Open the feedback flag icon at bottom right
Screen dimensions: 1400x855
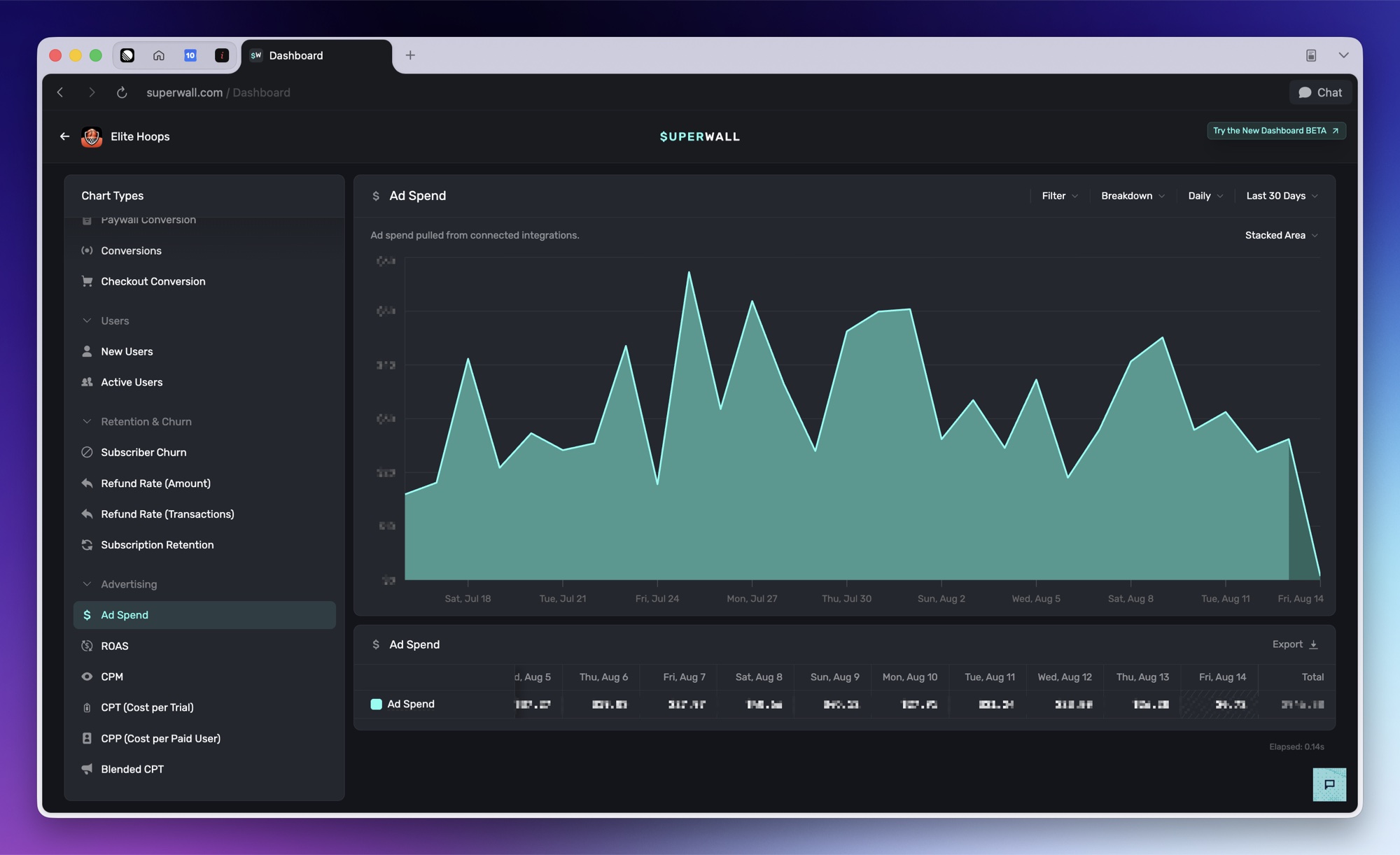click(1329, 784)
